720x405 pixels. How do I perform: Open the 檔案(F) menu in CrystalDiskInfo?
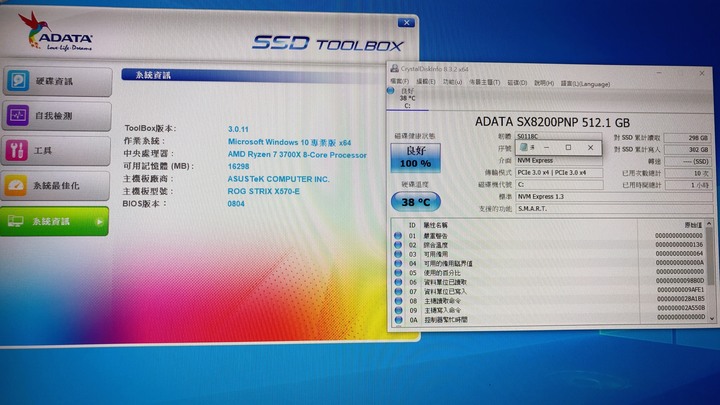click(399, 82)
